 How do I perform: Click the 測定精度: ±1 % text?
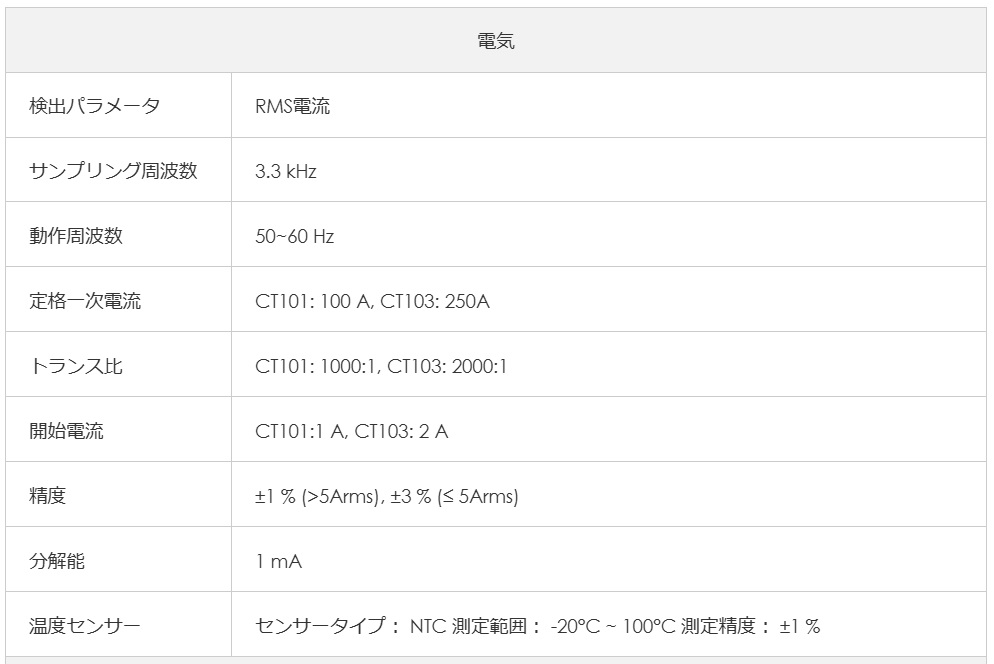[750, 627]
